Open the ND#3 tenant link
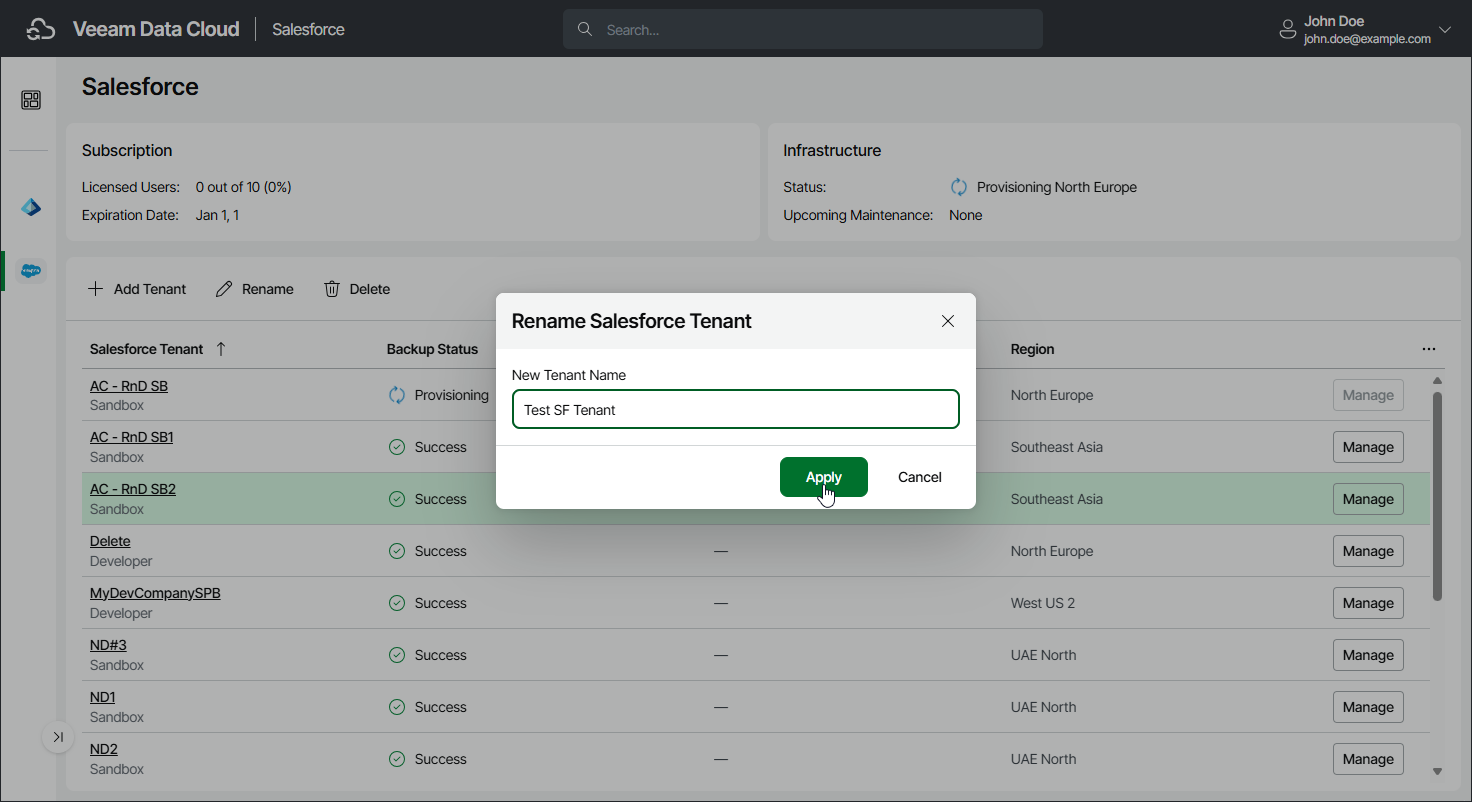 point(108,646)
